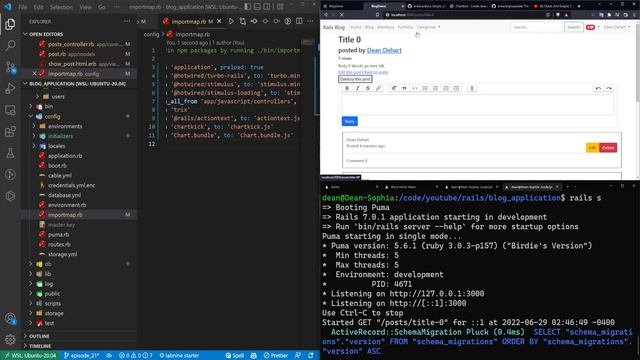Screen dimensions: 640x360
Task: Open routes.rb in the Explorer tree
Action: [59, 244]
